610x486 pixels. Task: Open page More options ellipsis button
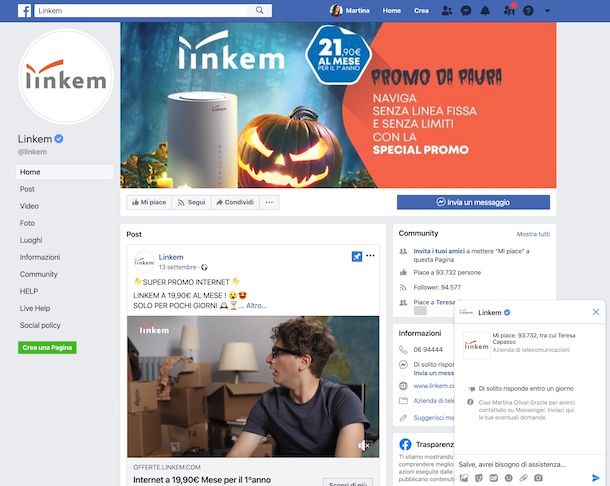pyautogui.click(x=269, y=202)
